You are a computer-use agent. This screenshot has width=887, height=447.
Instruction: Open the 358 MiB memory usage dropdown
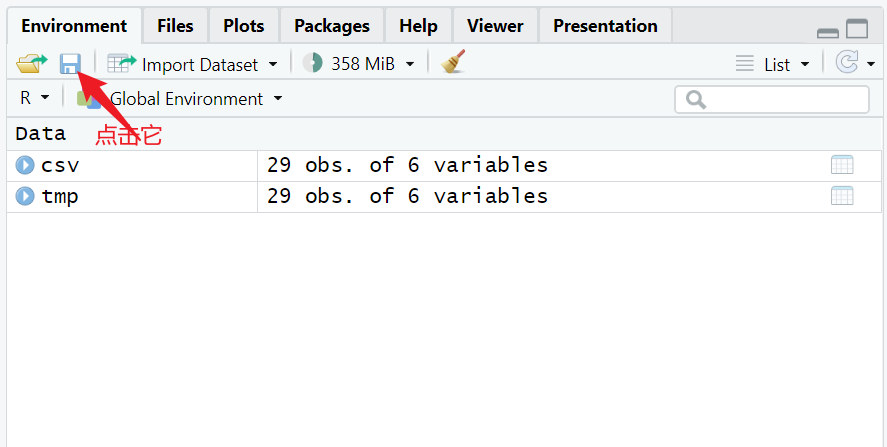(x=359, y=64)
